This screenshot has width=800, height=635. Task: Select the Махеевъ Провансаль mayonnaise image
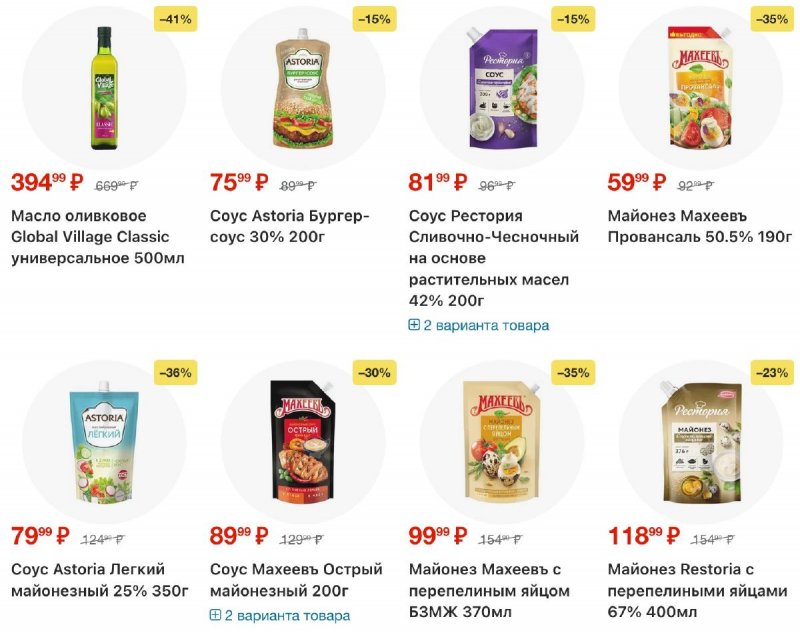(x=701, y=87)
